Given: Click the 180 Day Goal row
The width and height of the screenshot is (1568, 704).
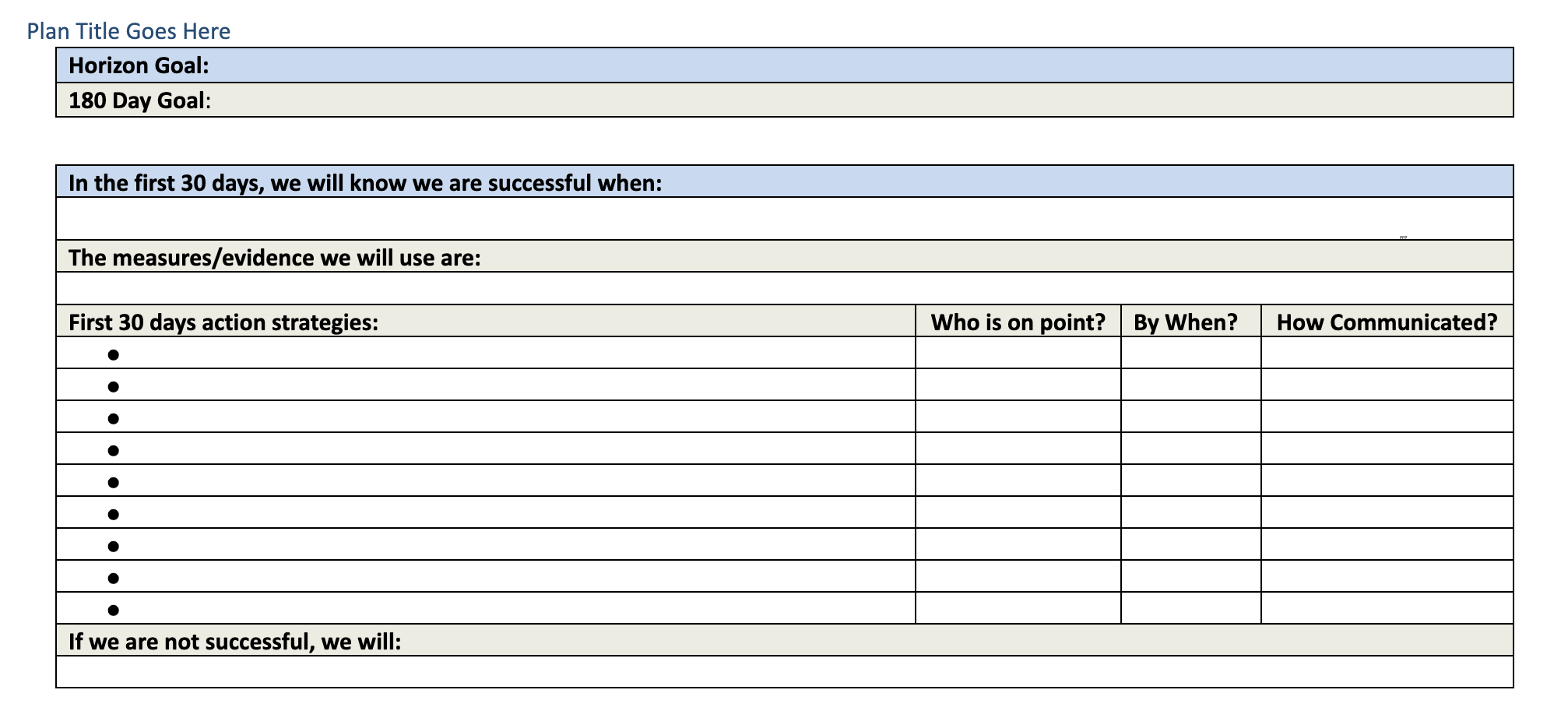Looking at the screenshot, I should point(779,100).
